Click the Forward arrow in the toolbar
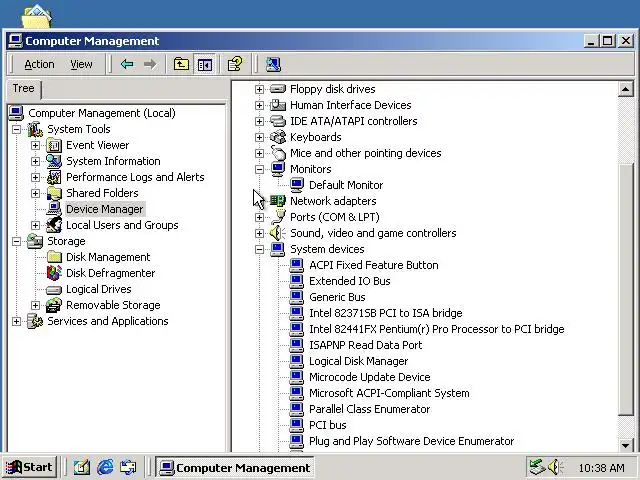The height and width of the screenshot is (480, 640). pos(150,64)
